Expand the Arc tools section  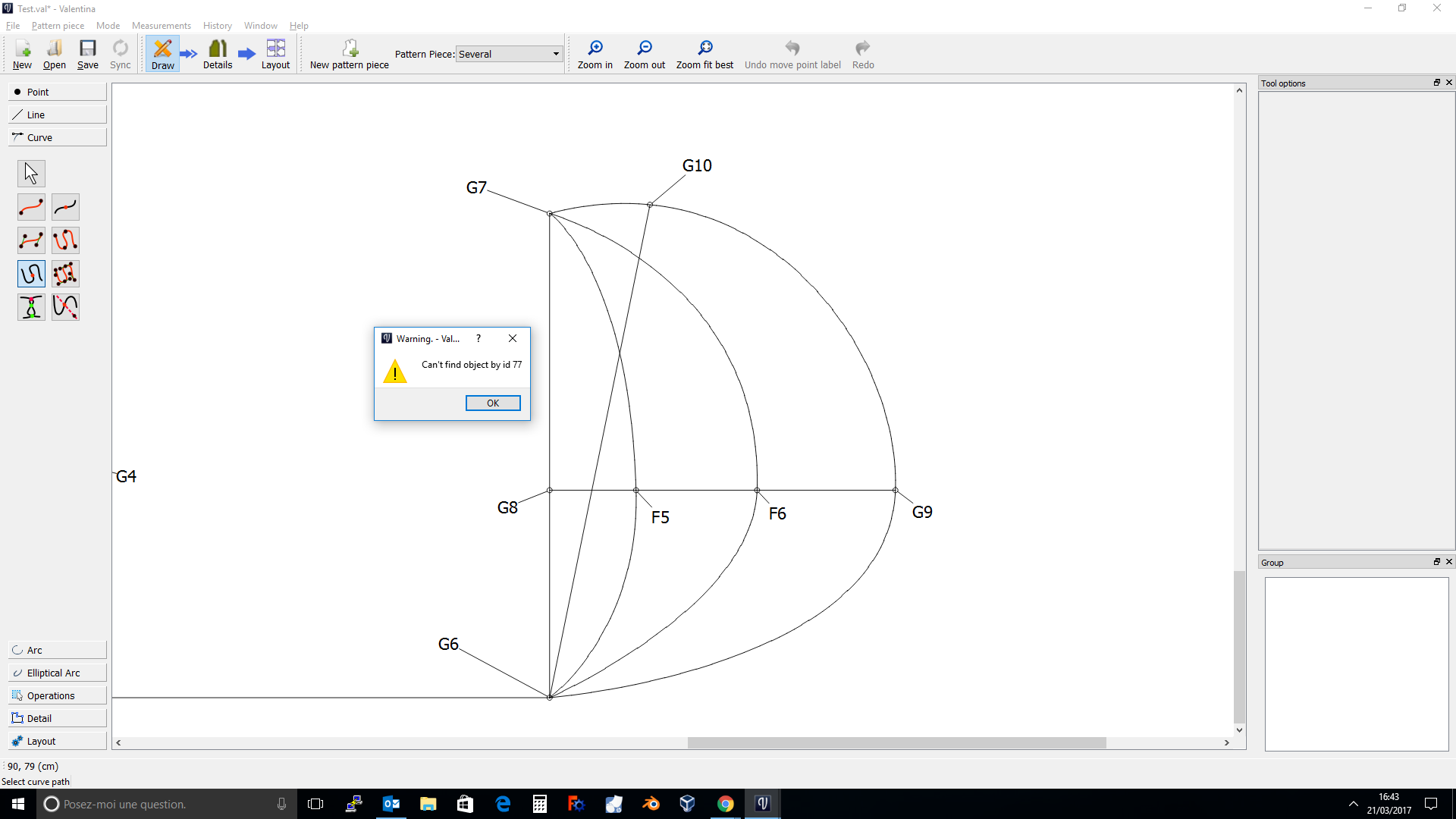pos(58,650)
